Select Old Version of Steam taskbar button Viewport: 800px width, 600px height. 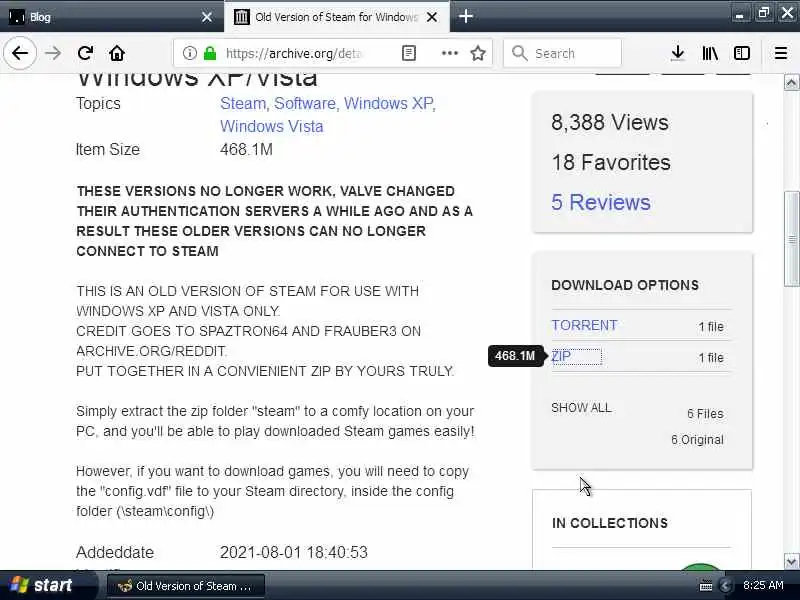[186, 586]
